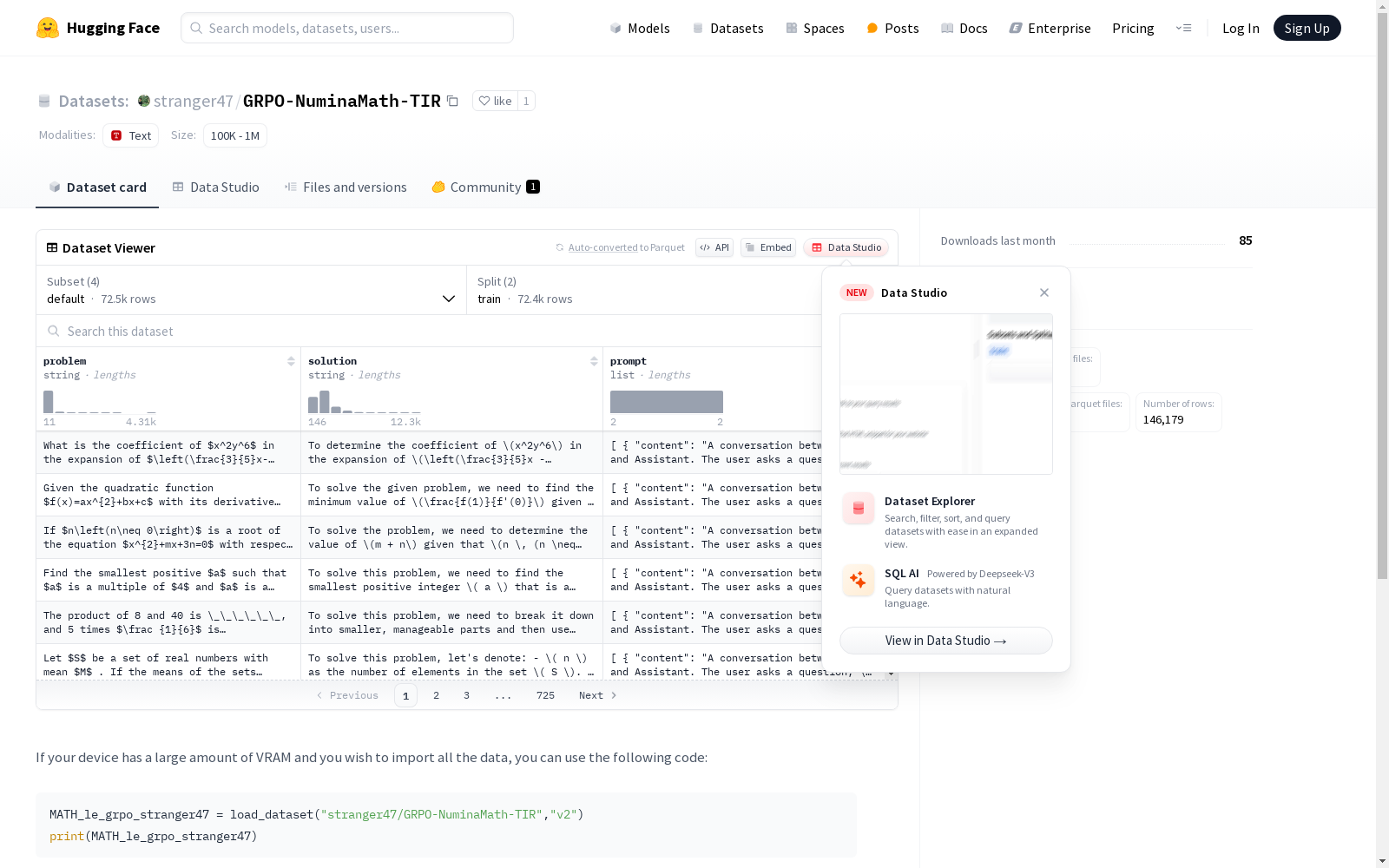This screenshot has height=868, width=1389.
Task: Close the Data Studio popup
Action: click(1044, 293)
